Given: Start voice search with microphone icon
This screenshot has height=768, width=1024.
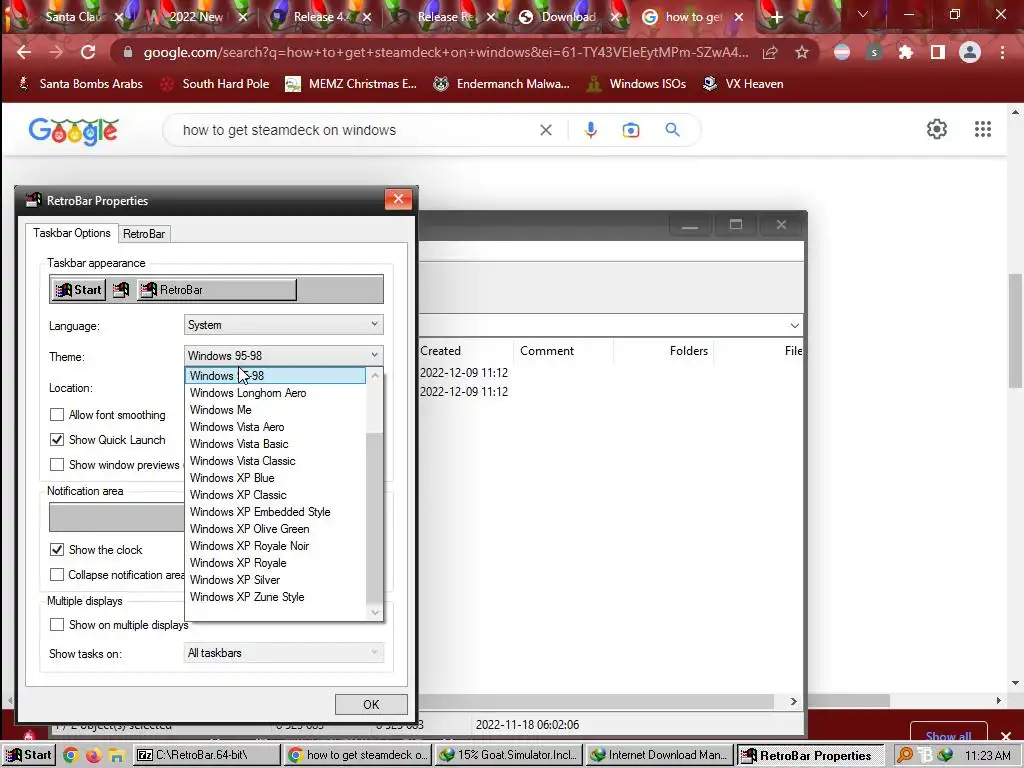Looking at the screenshot, I should [x=590, y=130].
